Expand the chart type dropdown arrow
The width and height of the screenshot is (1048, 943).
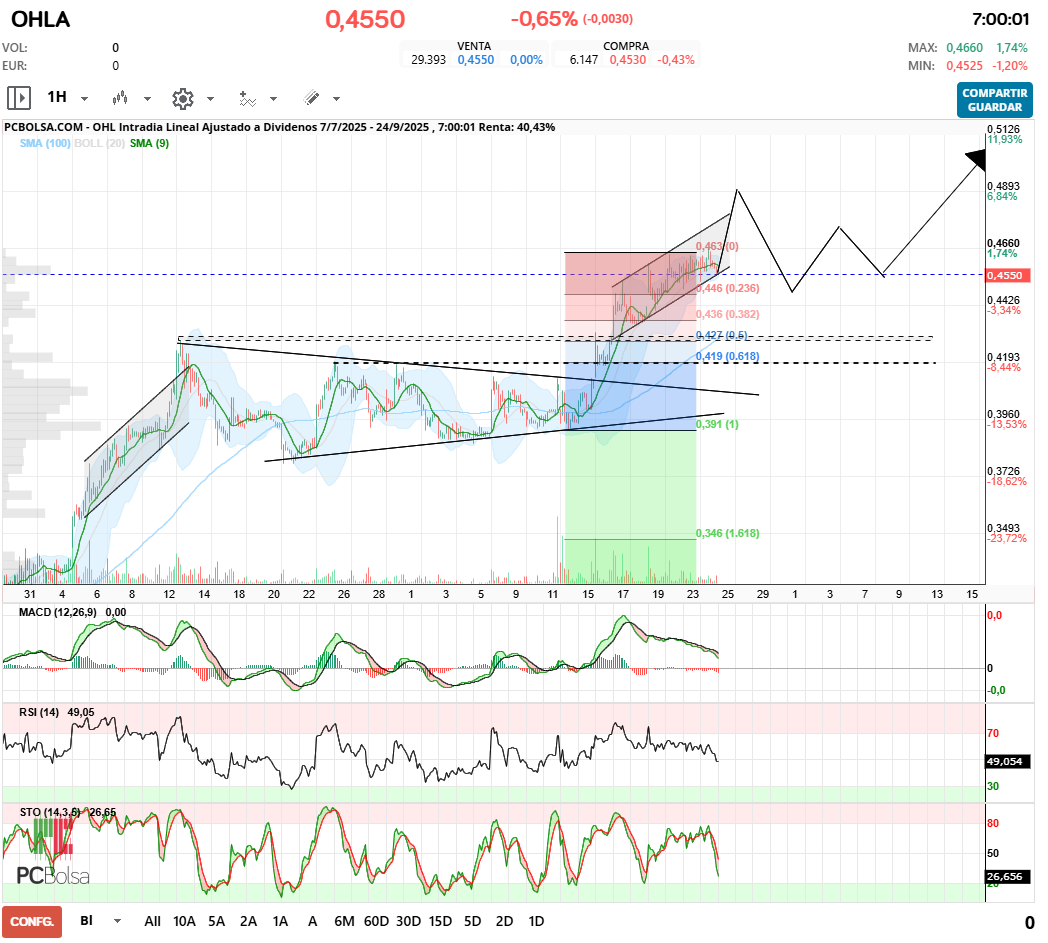click(148, 99)
